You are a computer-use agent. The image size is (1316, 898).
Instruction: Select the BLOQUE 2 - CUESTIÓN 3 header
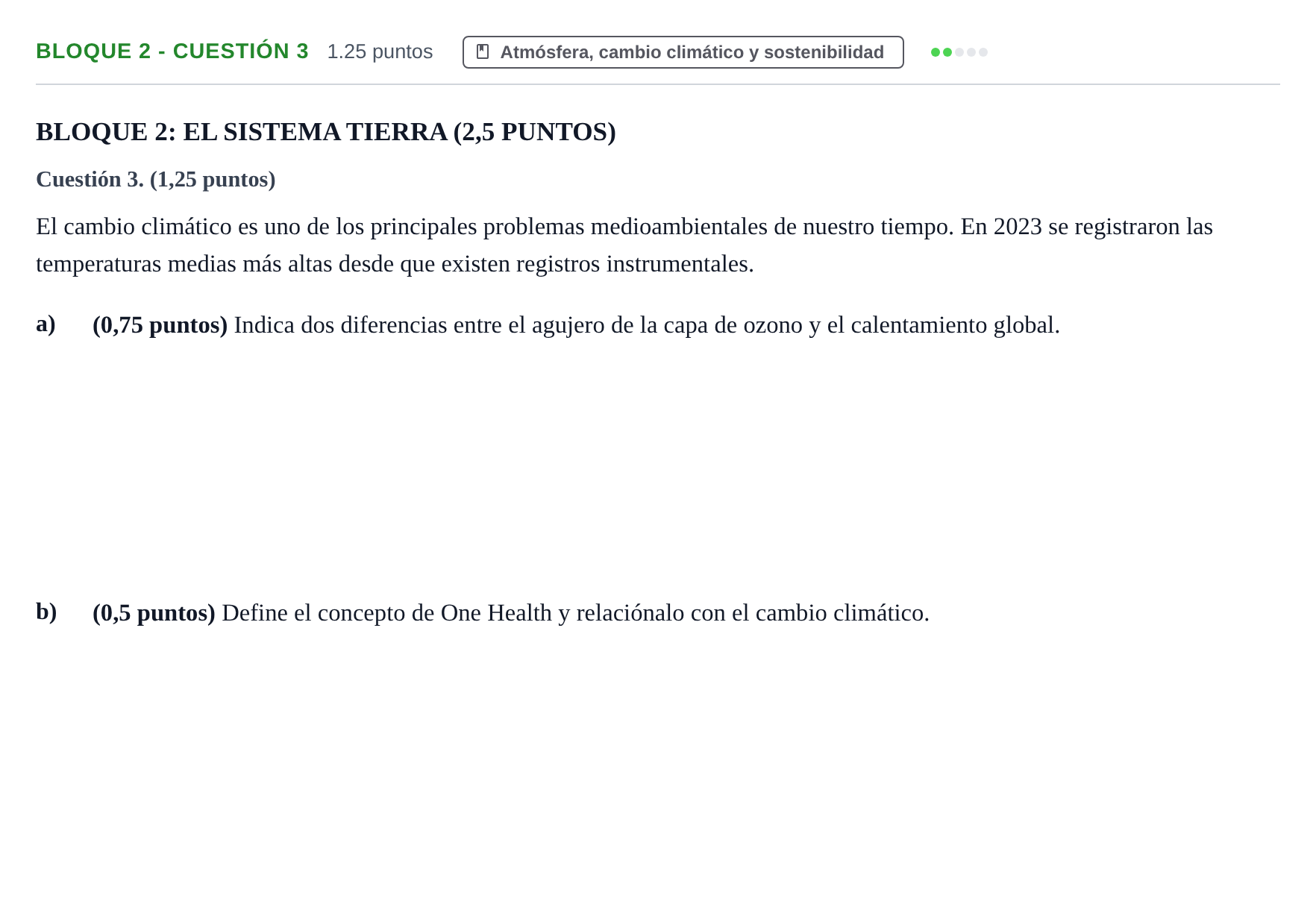[172, 51]
